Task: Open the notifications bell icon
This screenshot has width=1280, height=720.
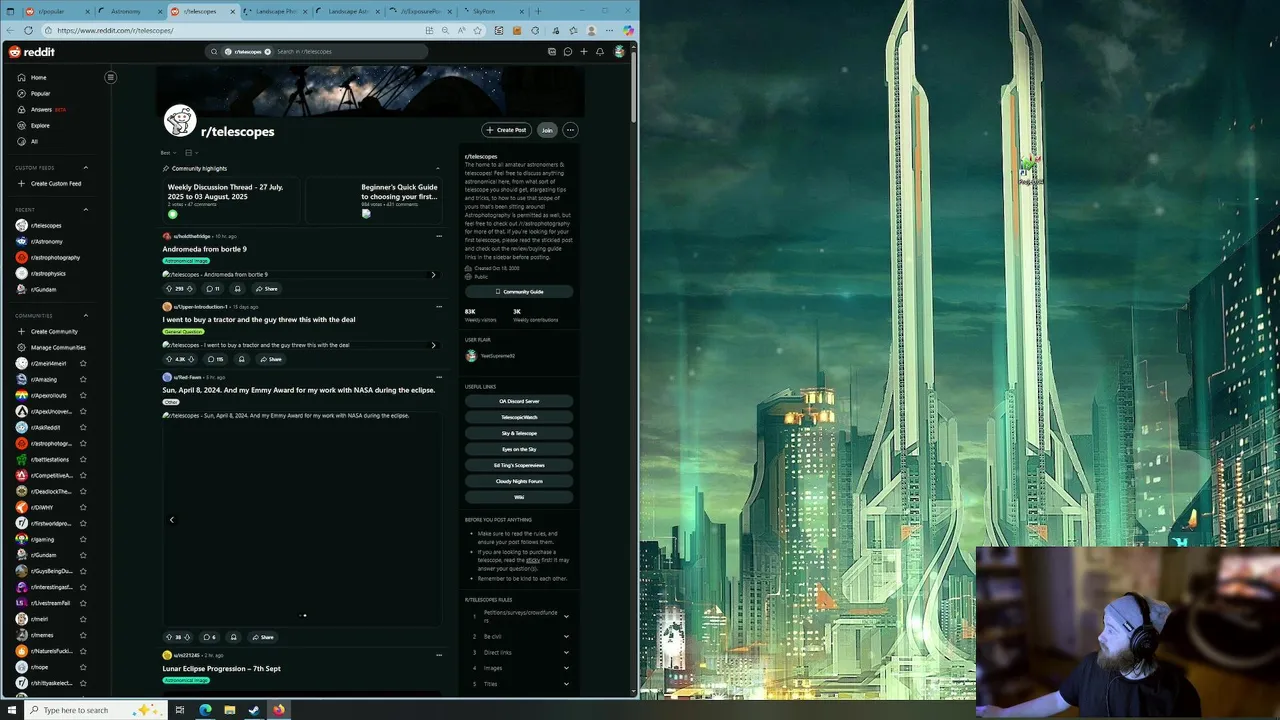Action: 600,52
